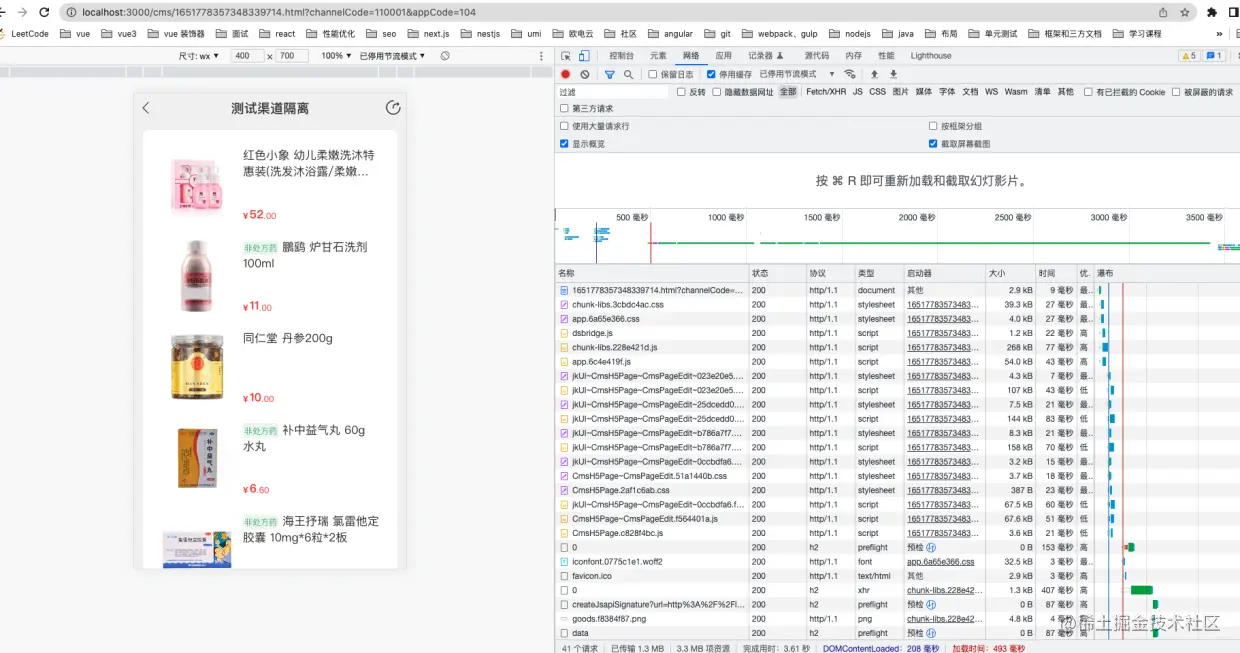The width and height of the screenshot is (1240, 653).
Task: Toggle the 隐藏数据网址 checkbox
Action: [716, 92]
